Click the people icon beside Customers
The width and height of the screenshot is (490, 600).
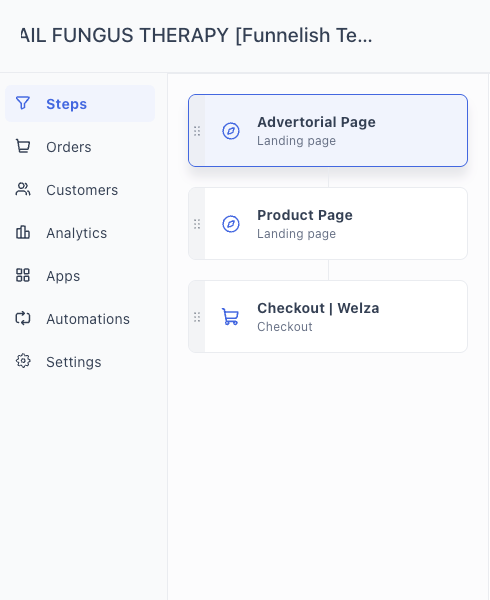pos(23,189)
